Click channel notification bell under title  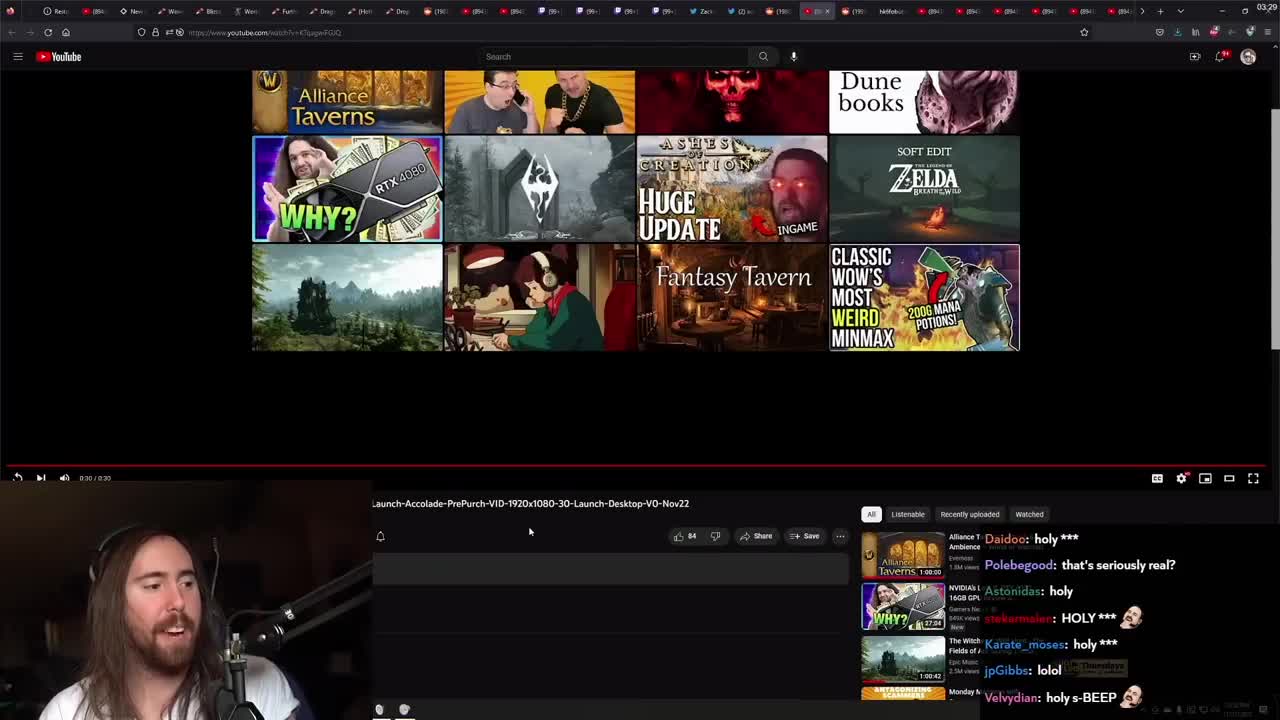pos(380,536)
